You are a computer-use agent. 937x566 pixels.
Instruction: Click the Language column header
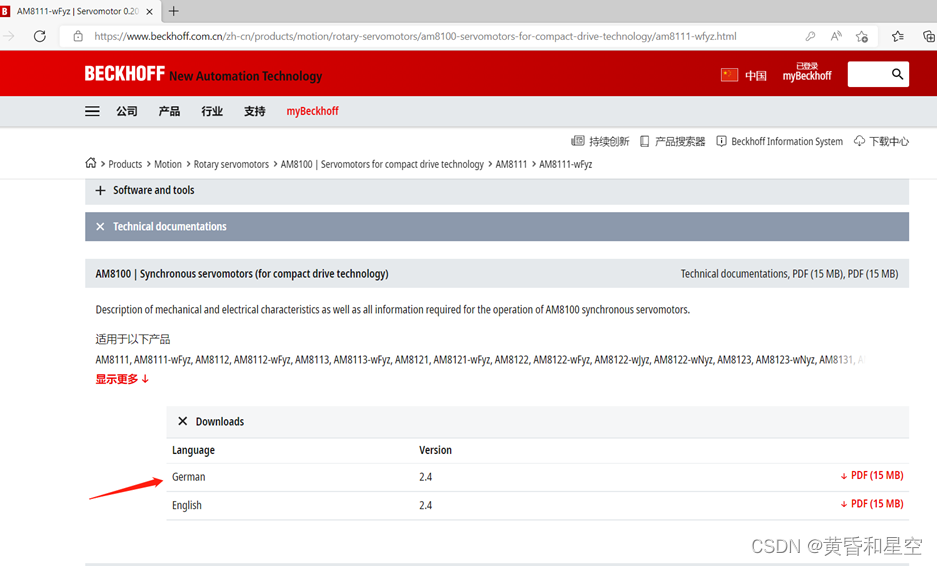(194, 450)
